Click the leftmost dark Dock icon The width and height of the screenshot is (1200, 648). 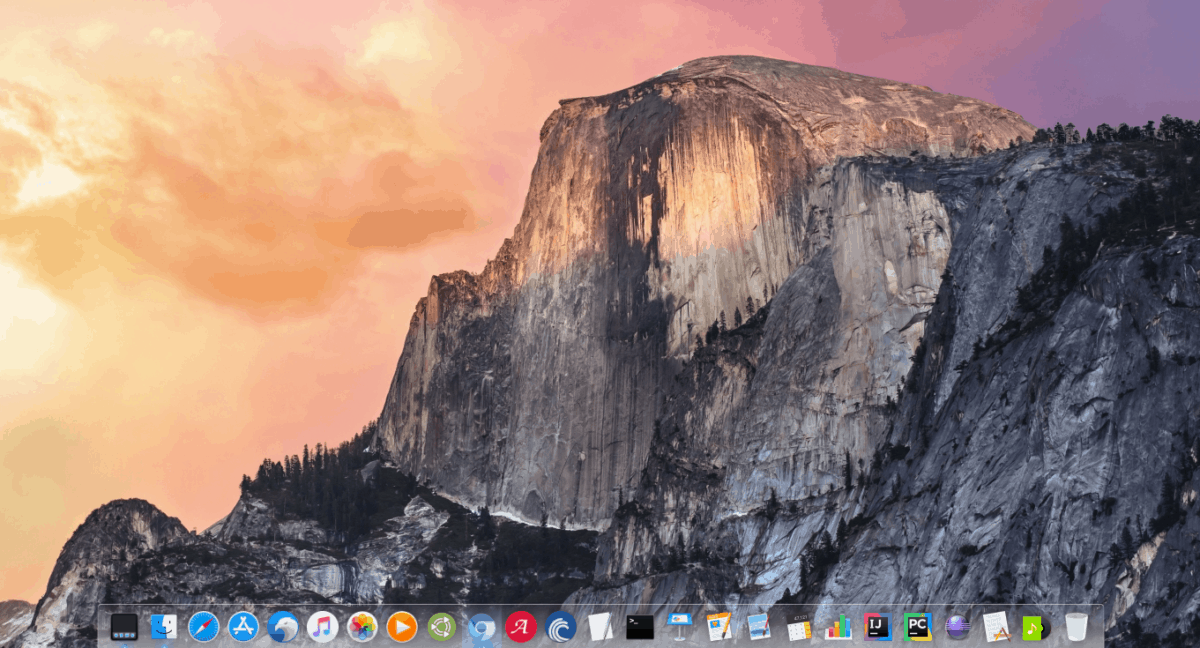pos(122,629)
